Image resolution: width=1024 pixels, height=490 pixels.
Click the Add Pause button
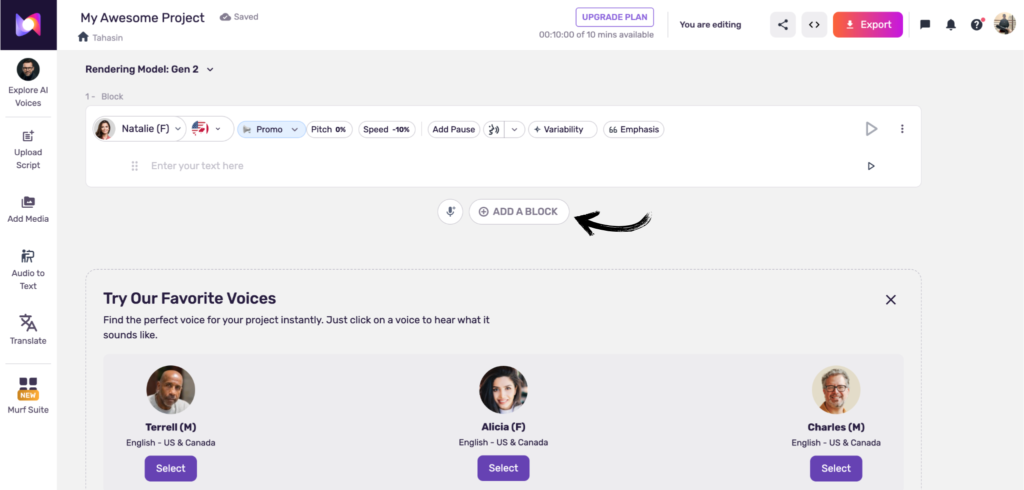point(454,129)
